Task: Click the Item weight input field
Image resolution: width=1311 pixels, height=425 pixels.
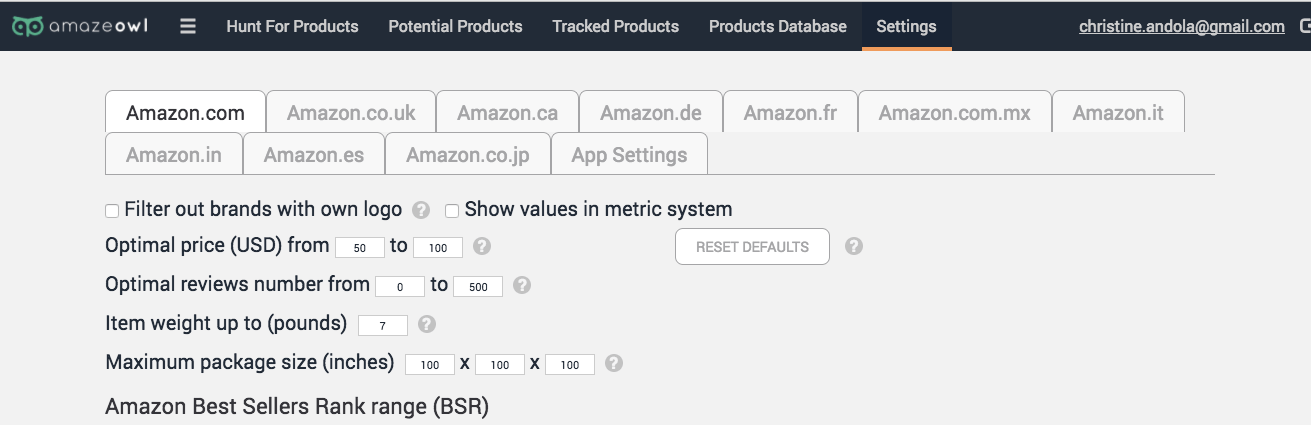Action: point(382,325)
